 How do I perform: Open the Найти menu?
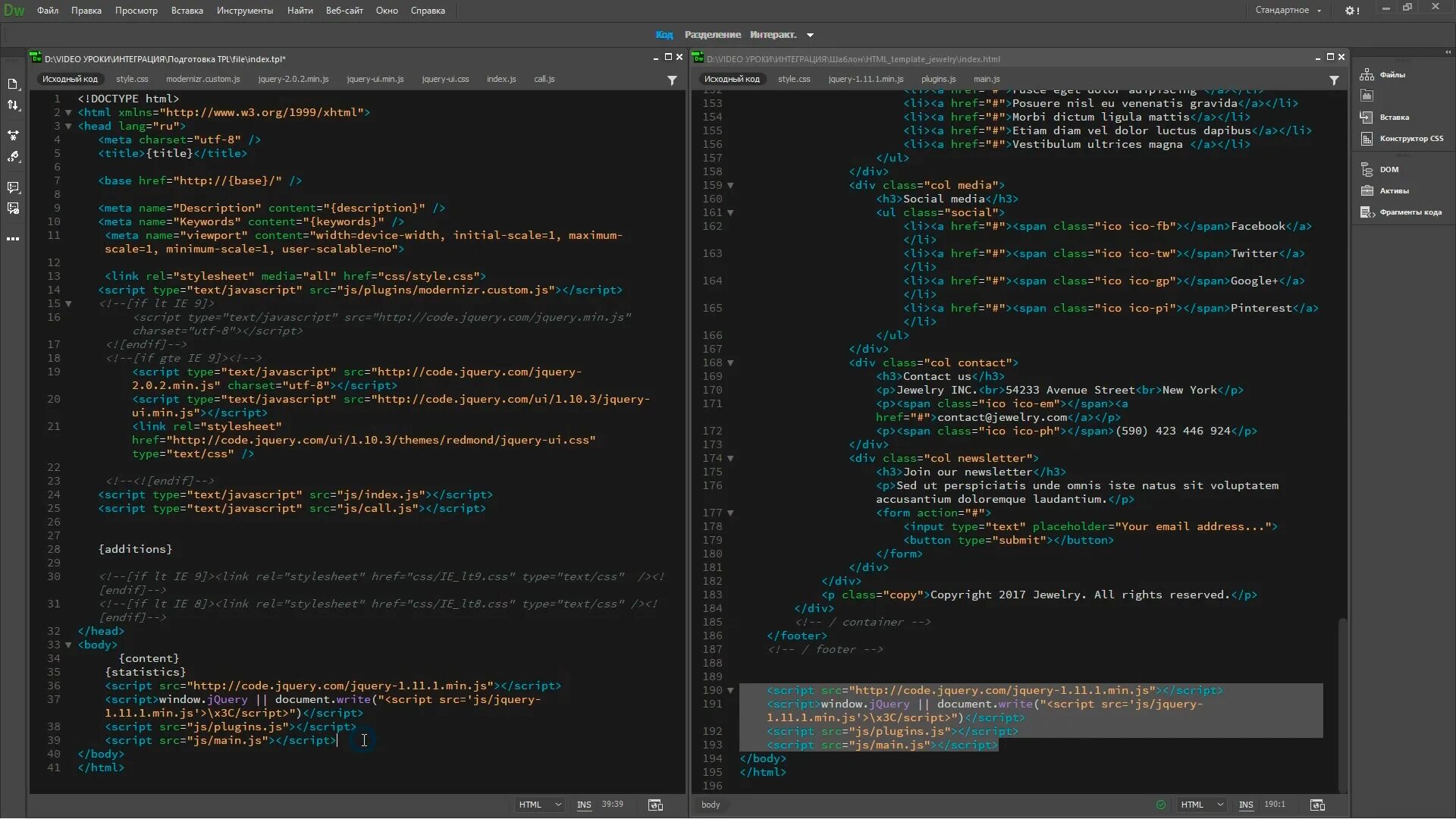point(300,11)
